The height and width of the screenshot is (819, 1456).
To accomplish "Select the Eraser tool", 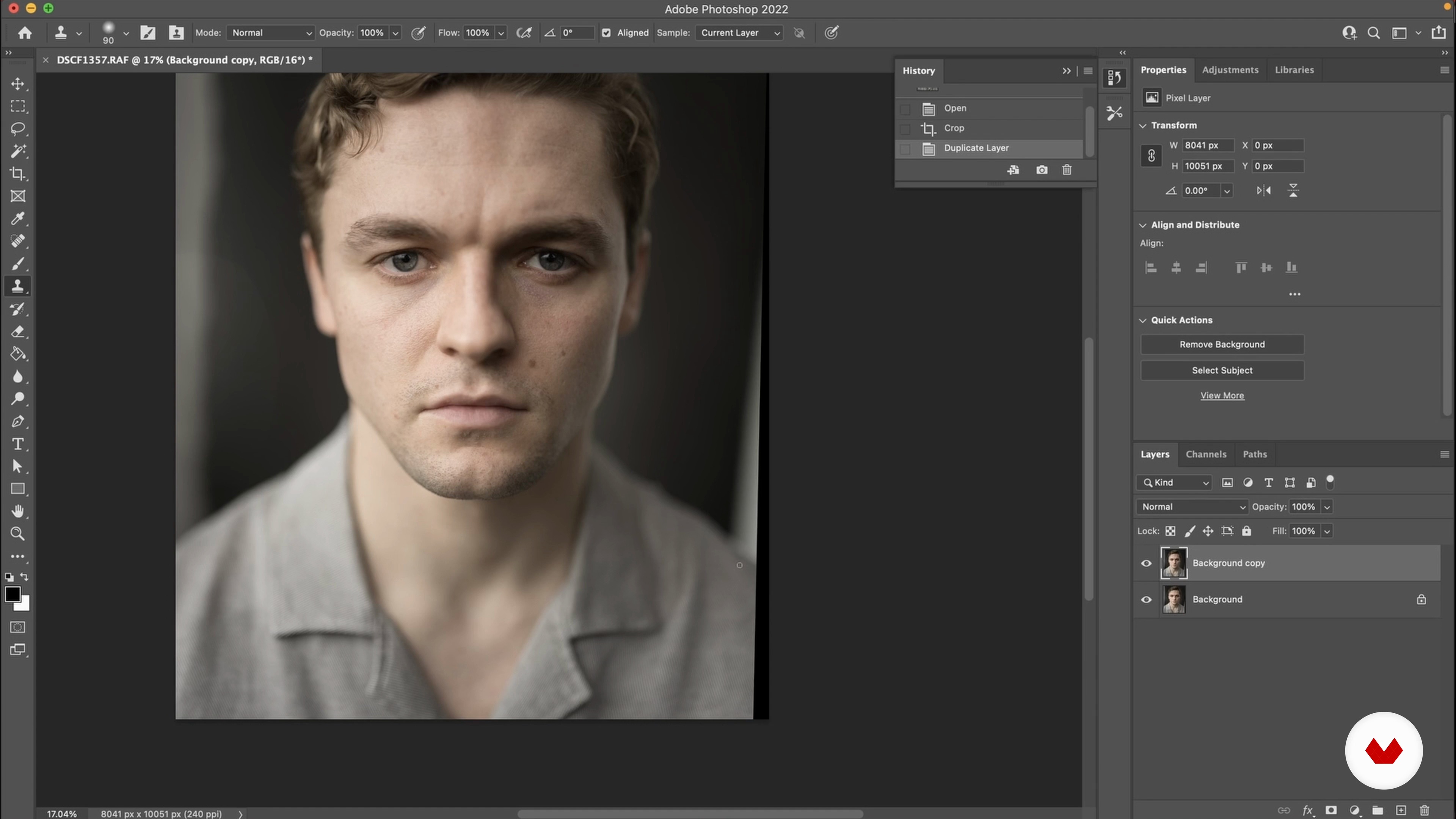I will (x=17, y=332).
